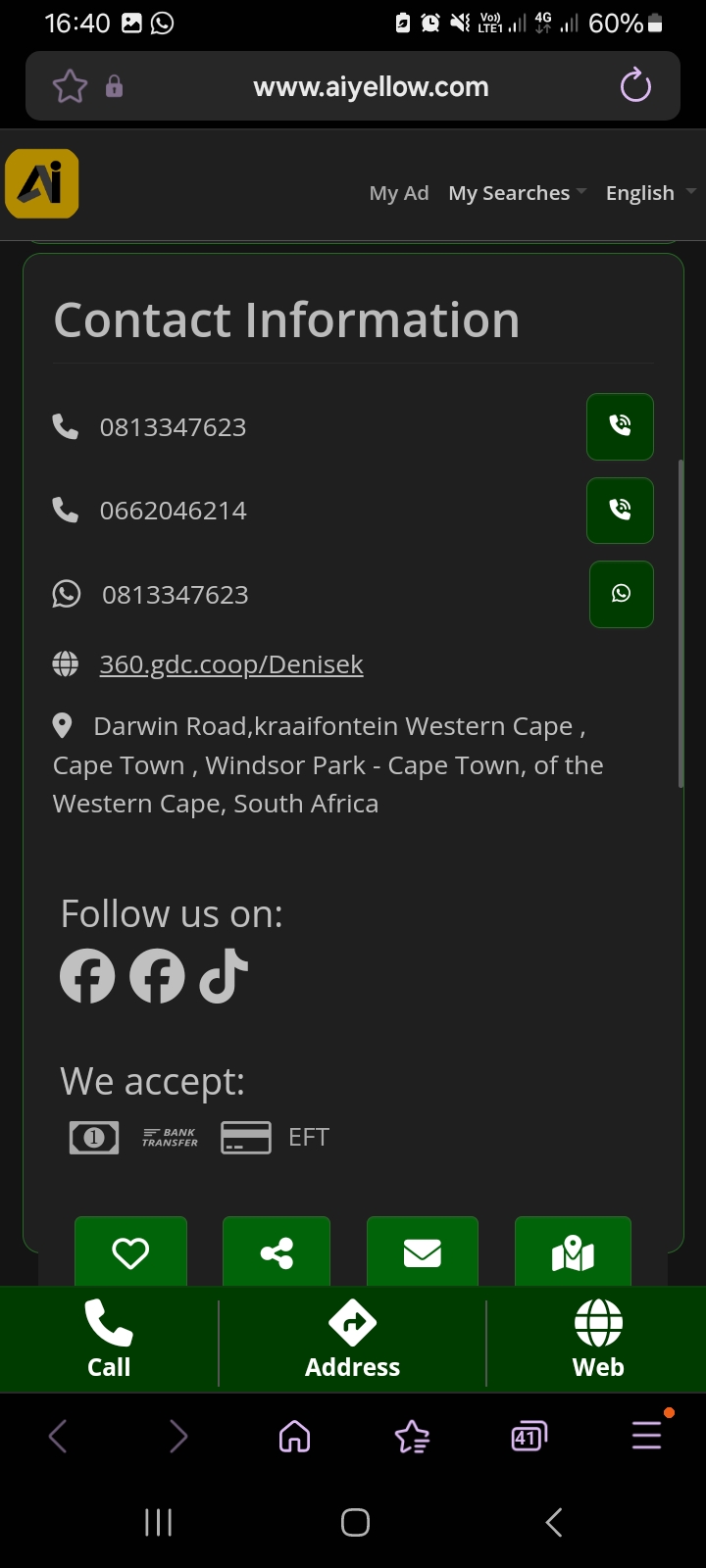706x1568 pixels.
Task: Open browser tabs switcher
Action: [529, 1437]
